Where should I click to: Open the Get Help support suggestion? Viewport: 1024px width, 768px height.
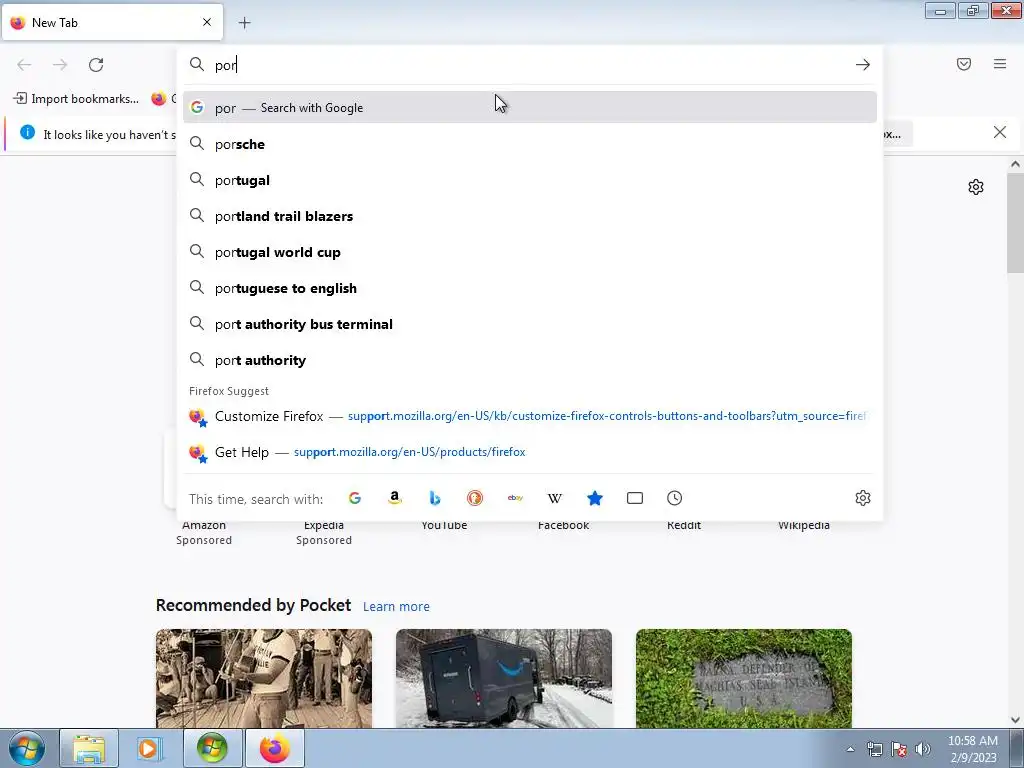530,452
